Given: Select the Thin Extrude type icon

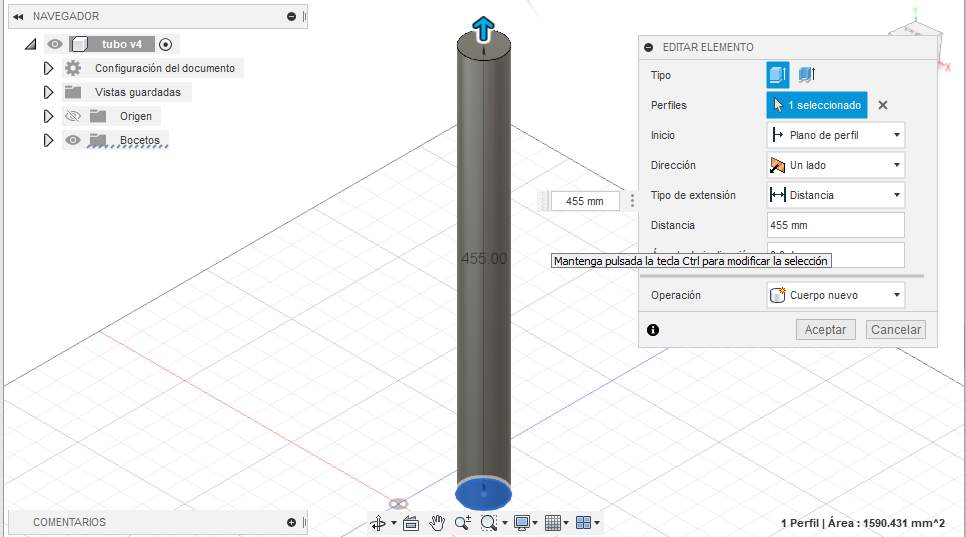Looking at the screenshot, I should (x=806, y=75).
